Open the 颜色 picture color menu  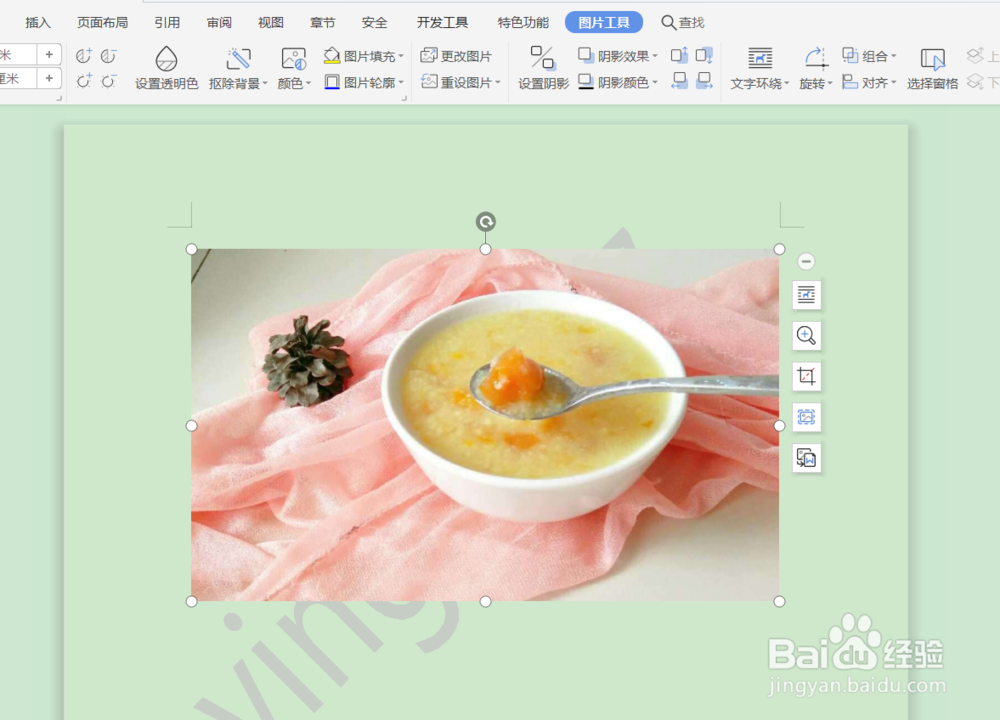click(x=294, y=68)
